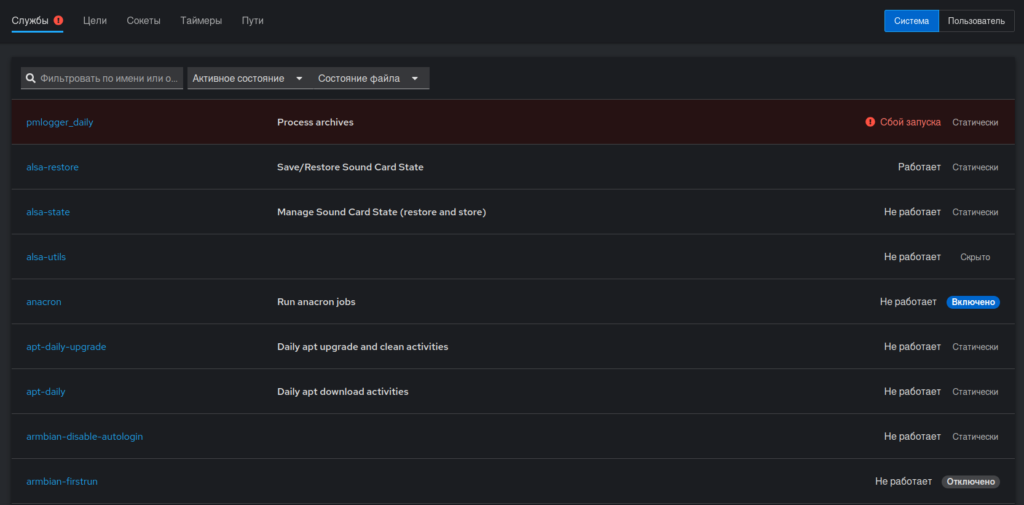
Task: Open the alsa-restore service
Action: point(52,167)
